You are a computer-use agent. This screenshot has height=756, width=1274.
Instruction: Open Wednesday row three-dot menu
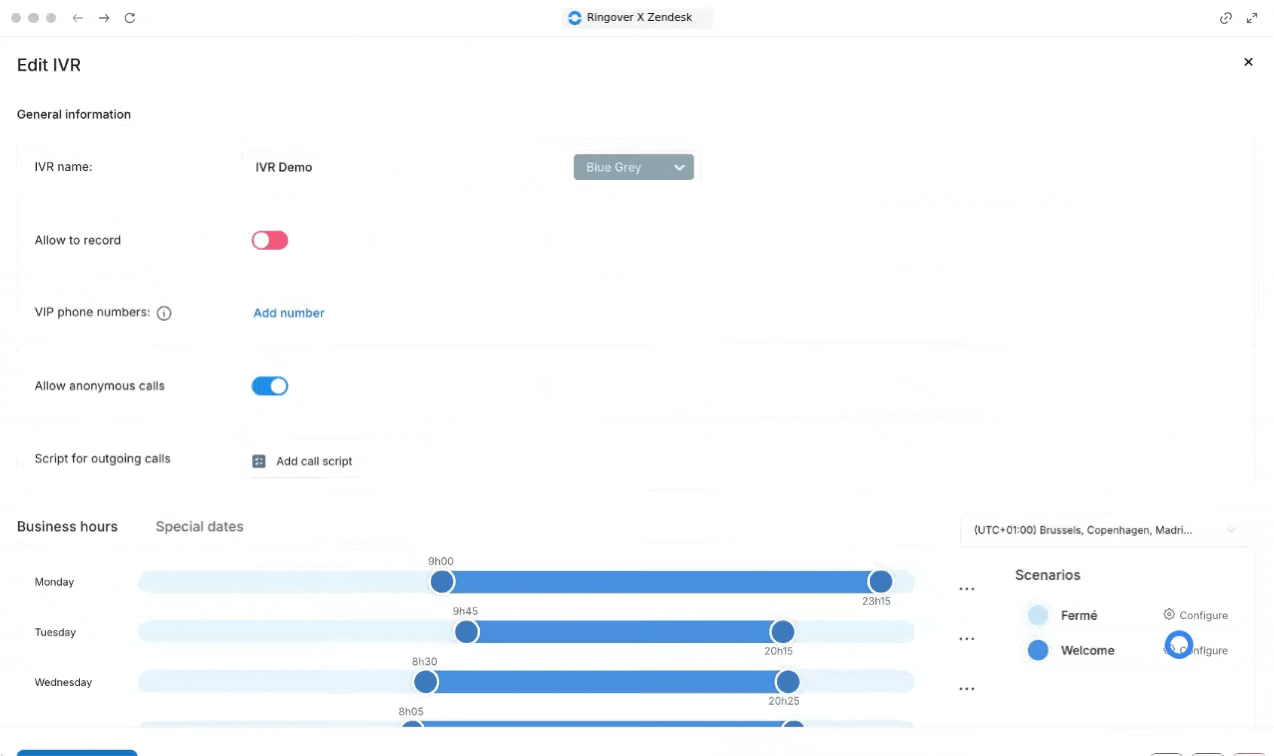pos(966,689)
